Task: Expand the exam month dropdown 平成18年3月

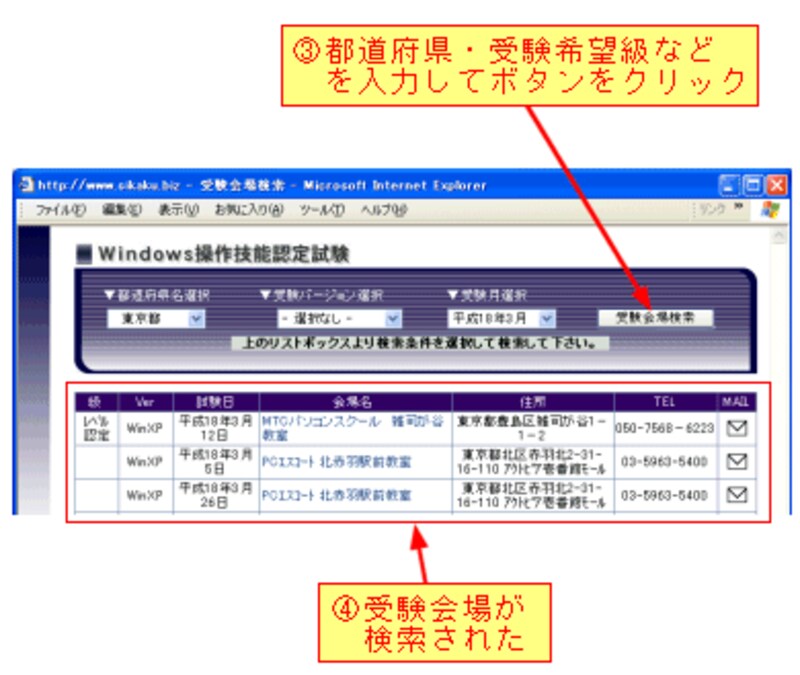Action: coord(547,319)
